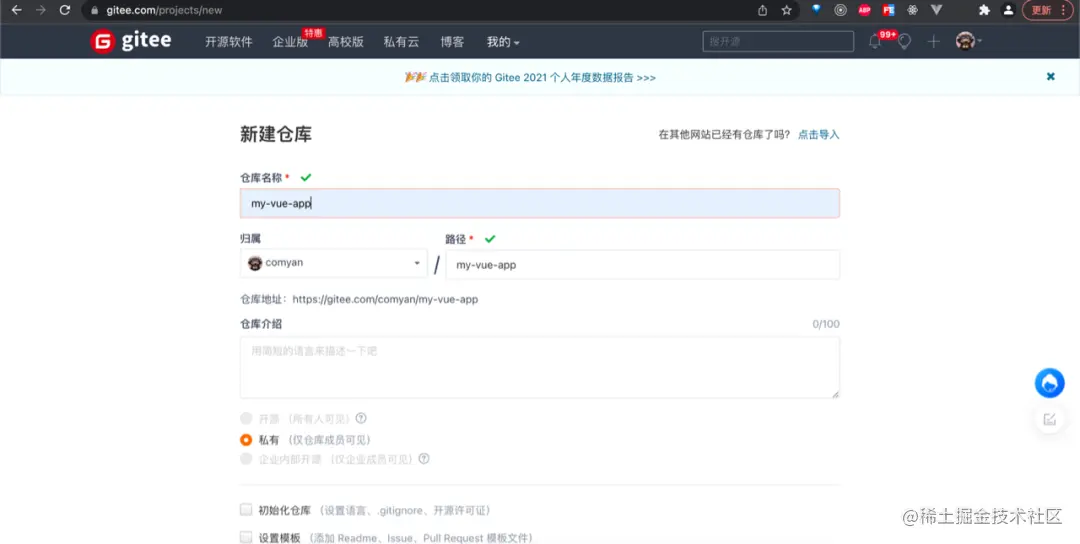Click the blue floating assistant icon
The height and width of the screenshot is (544, 1080).
pos(1050,384)
